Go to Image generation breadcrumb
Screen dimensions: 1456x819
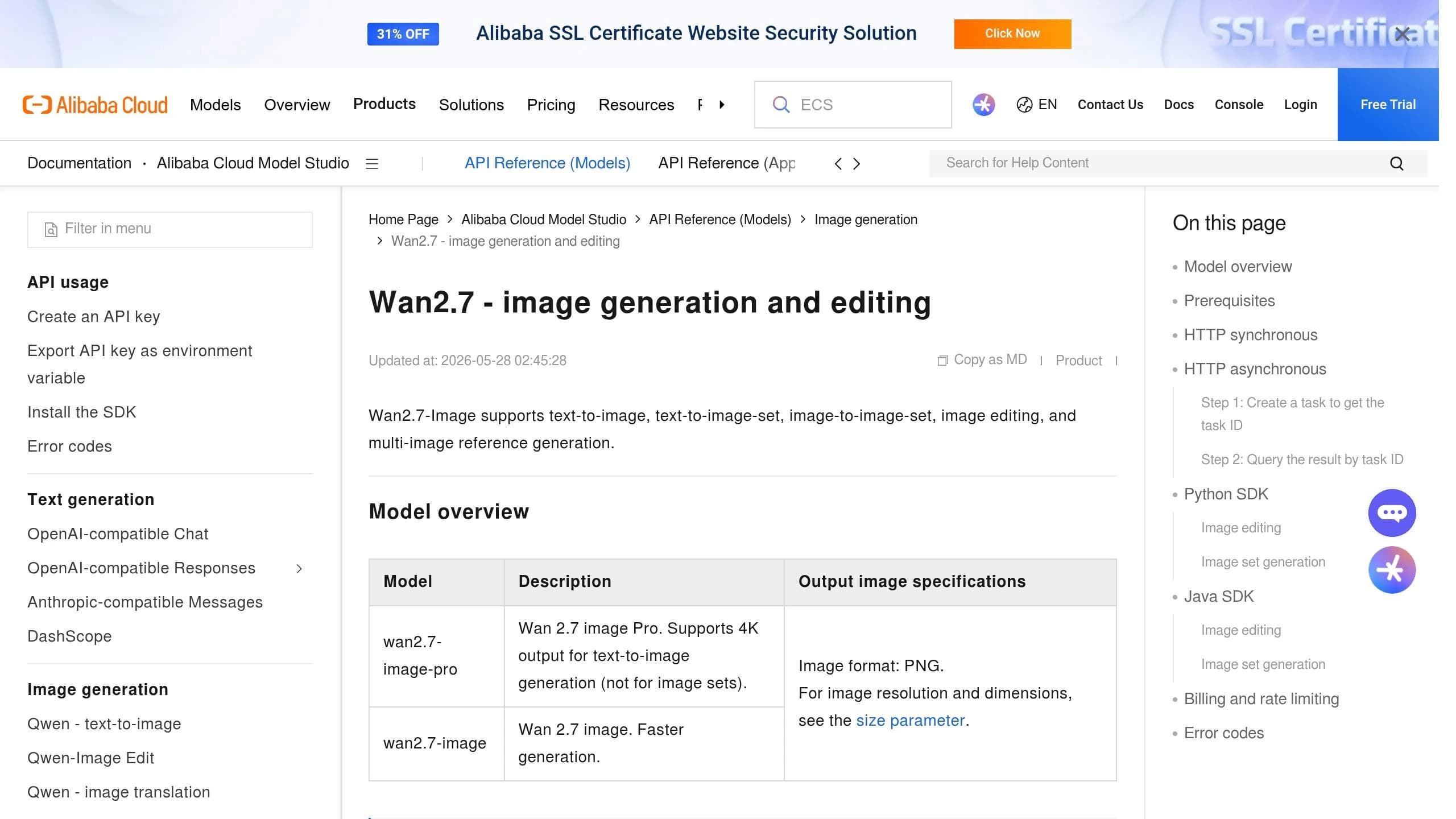pyautogui.click(x=866, y=220)
